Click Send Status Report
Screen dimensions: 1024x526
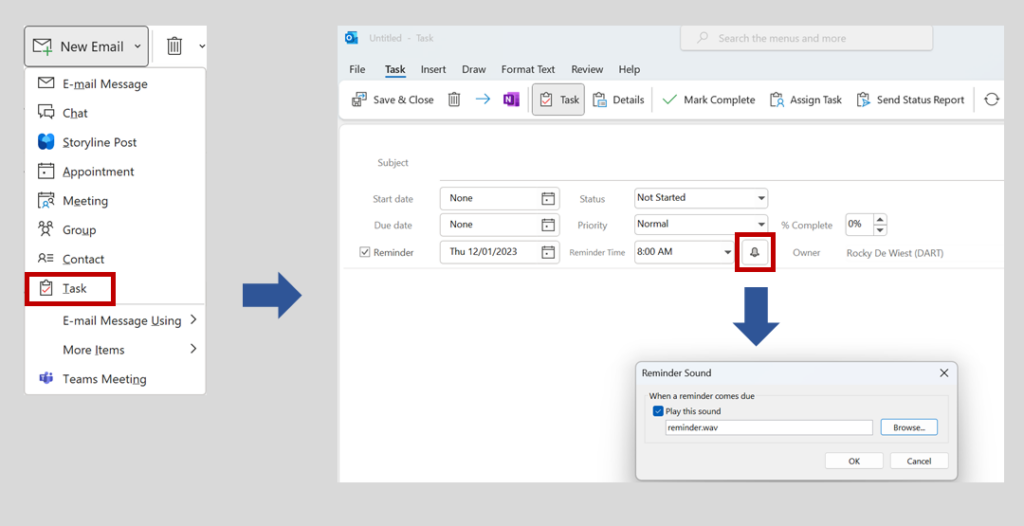point(910,100)
